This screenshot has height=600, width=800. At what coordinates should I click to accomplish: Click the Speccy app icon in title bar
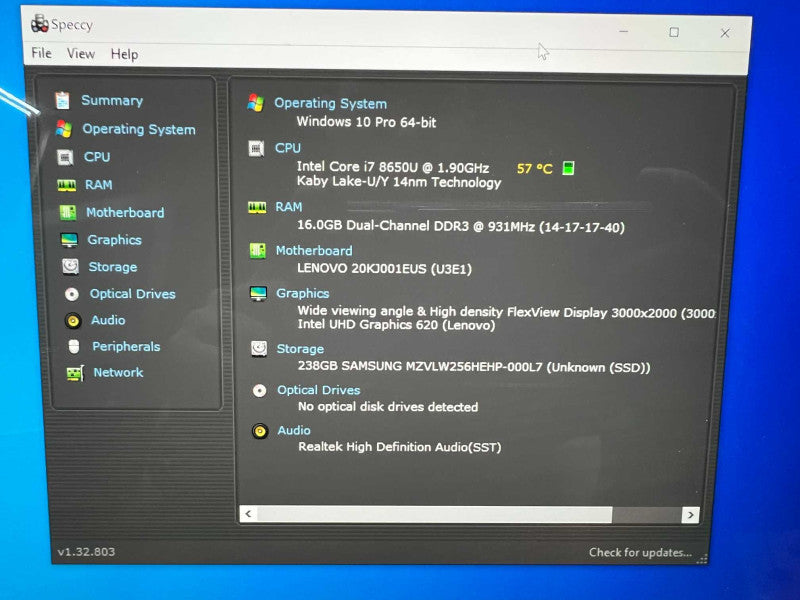pos(39,23)
